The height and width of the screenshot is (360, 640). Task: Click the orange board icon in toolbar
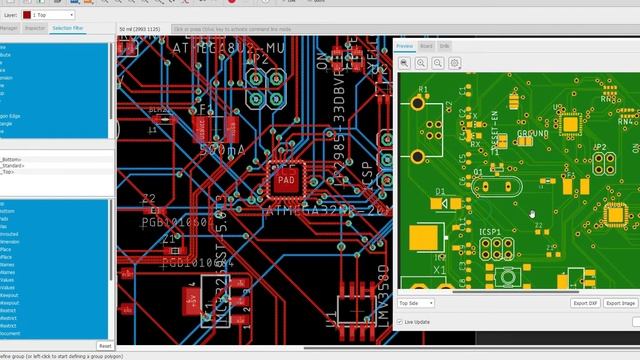pyautogui.click(x=89, y=1)
